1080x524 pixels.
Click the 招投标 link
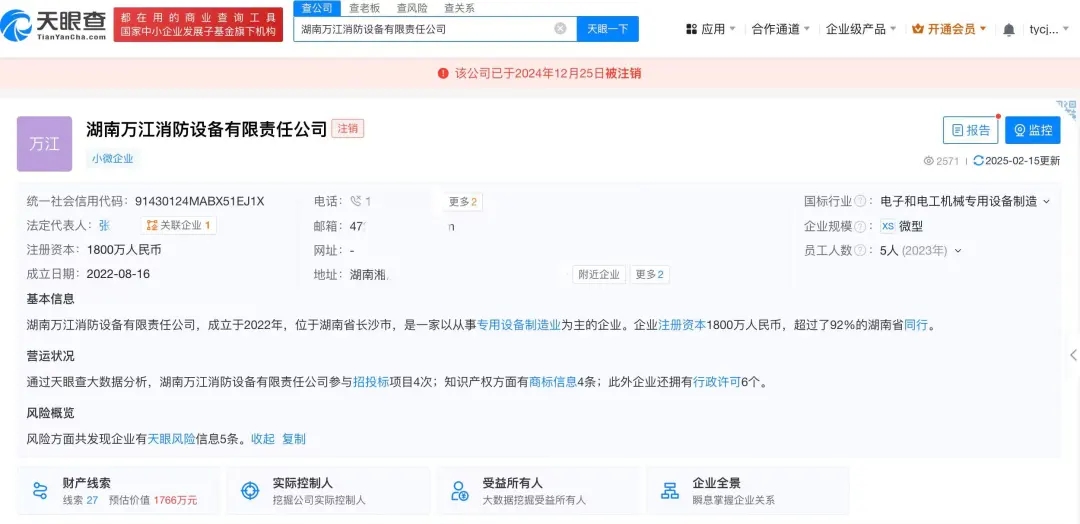(x=371, y=382)
